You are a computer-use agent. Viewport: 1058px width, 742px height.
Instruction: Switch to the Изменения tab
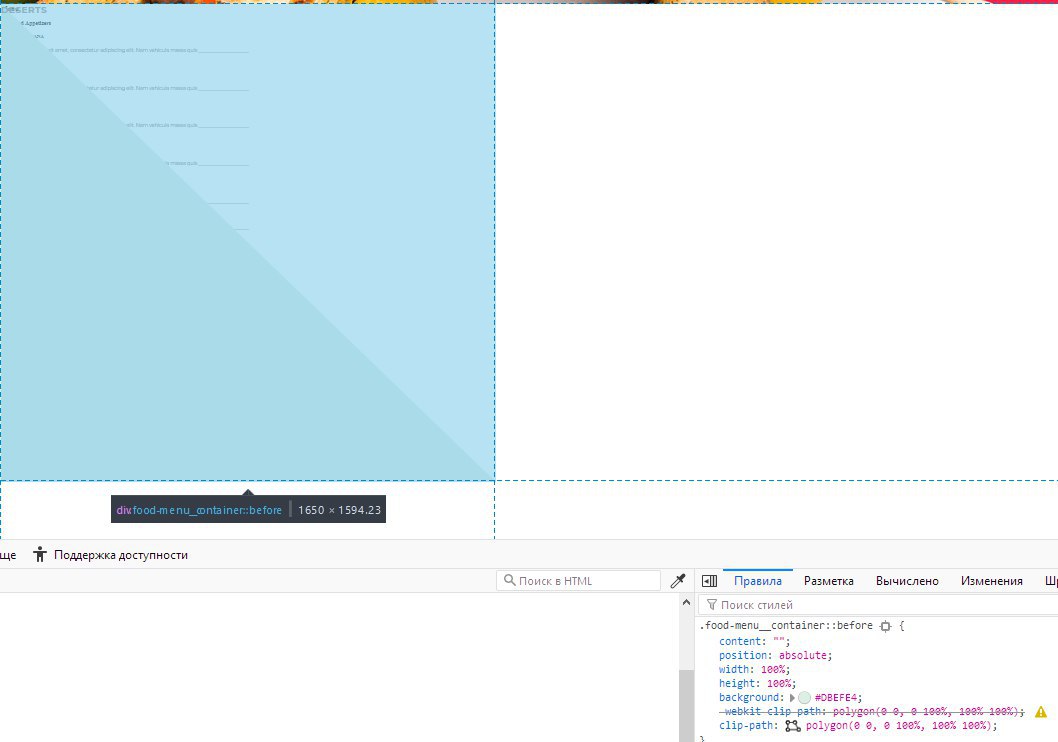[x=991, y=581]
